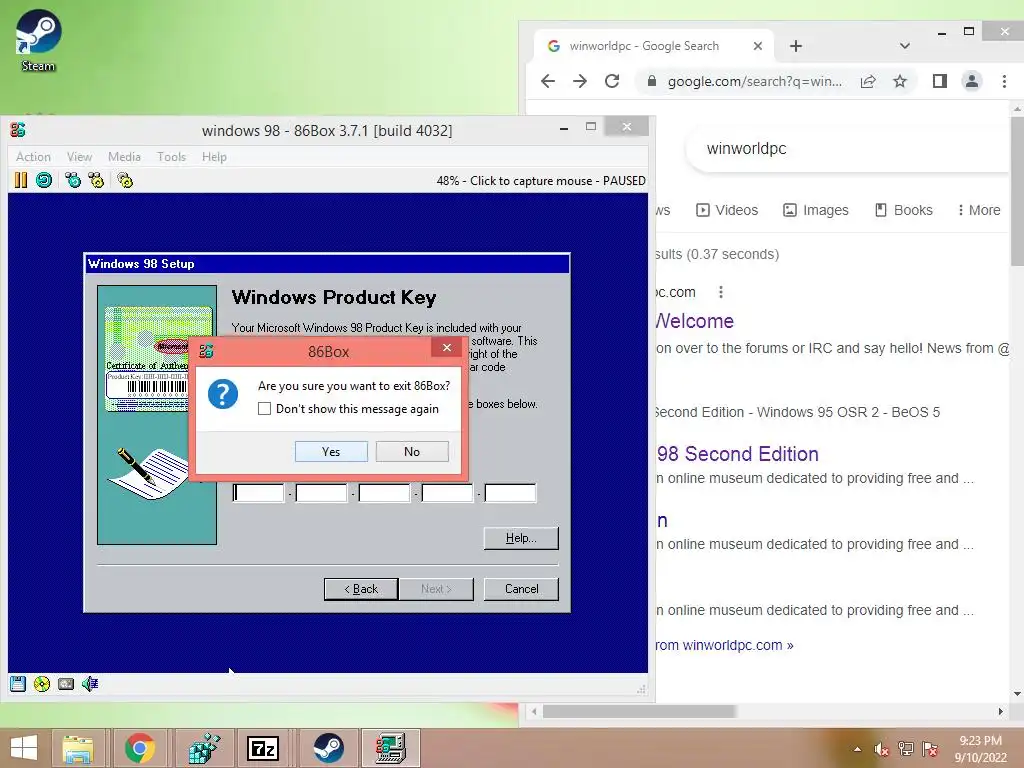
Task: Close the 86Box confirmation dialog
Action: click(x=447, y=347)
